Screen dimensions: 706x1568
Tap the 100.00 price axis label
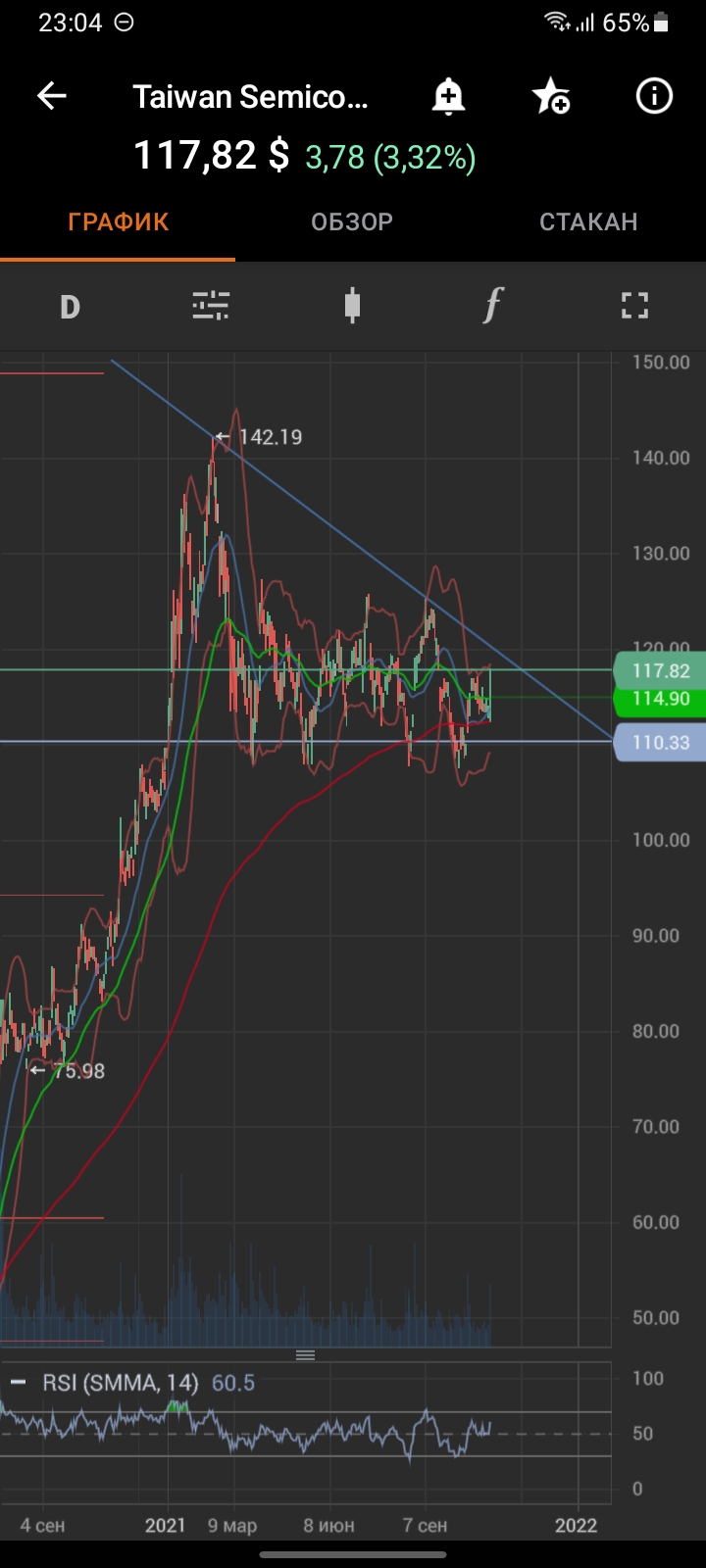[661, 840]
